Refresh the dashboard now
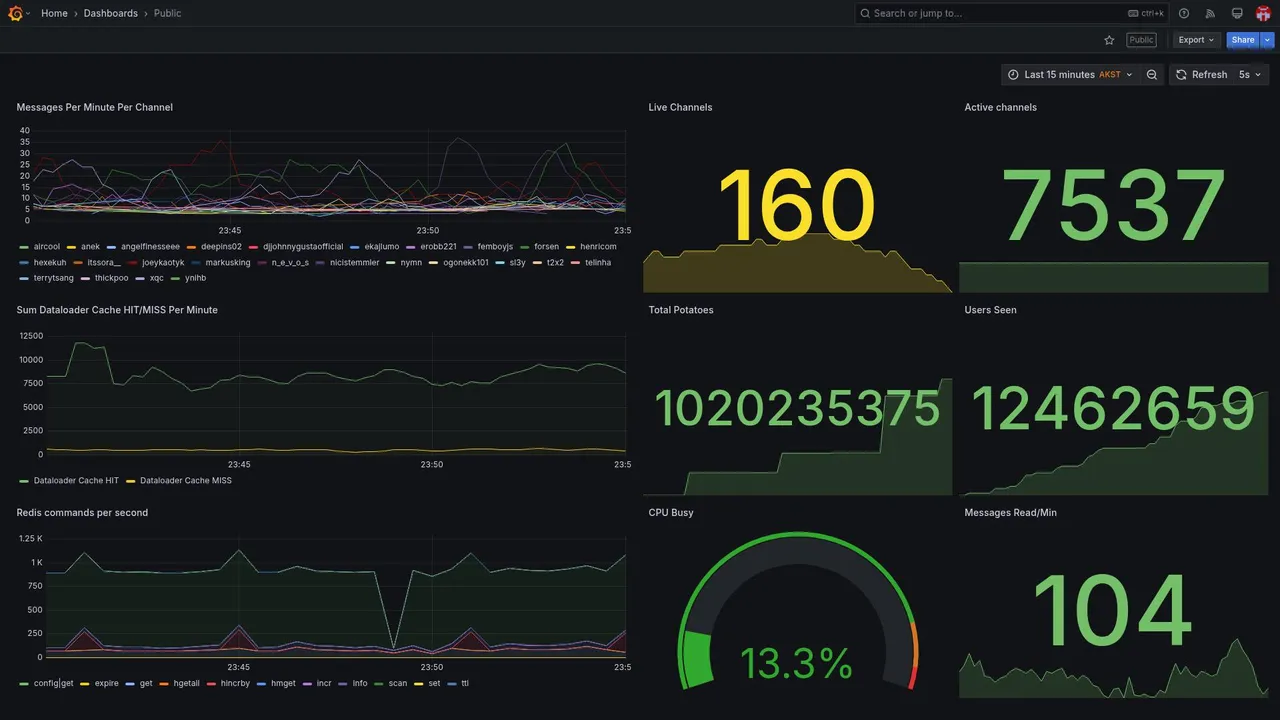This screenshot has height=720, width=1280. click(x=1201, y=75)
